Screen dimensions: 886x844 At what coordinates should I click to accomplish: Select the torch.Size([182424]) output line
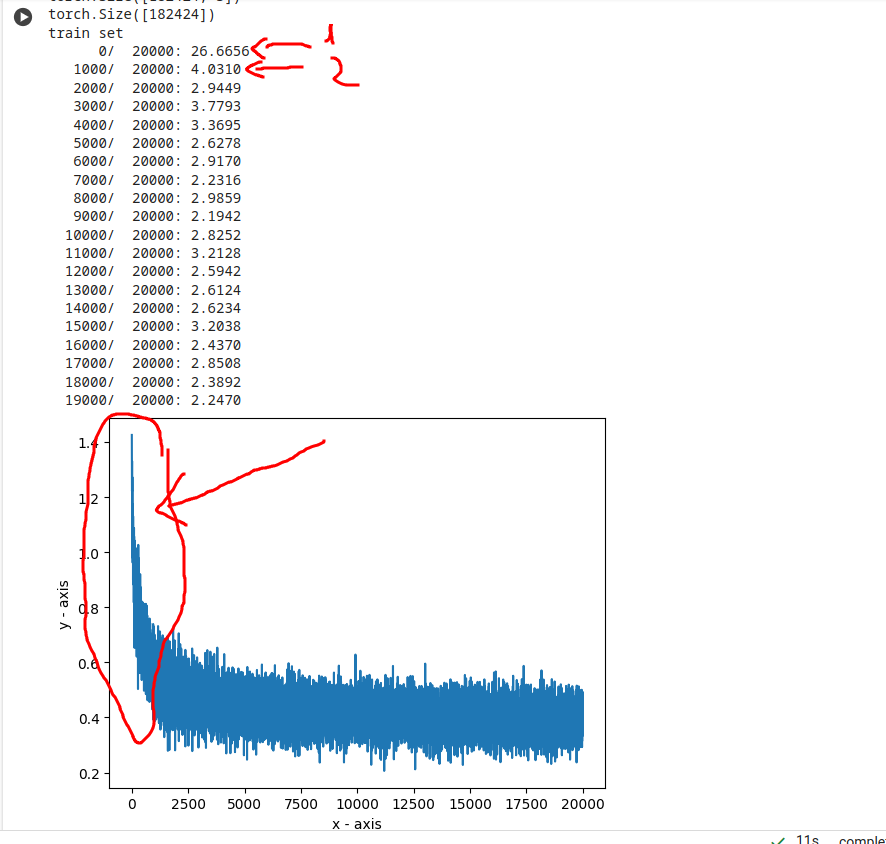[131, 15]
